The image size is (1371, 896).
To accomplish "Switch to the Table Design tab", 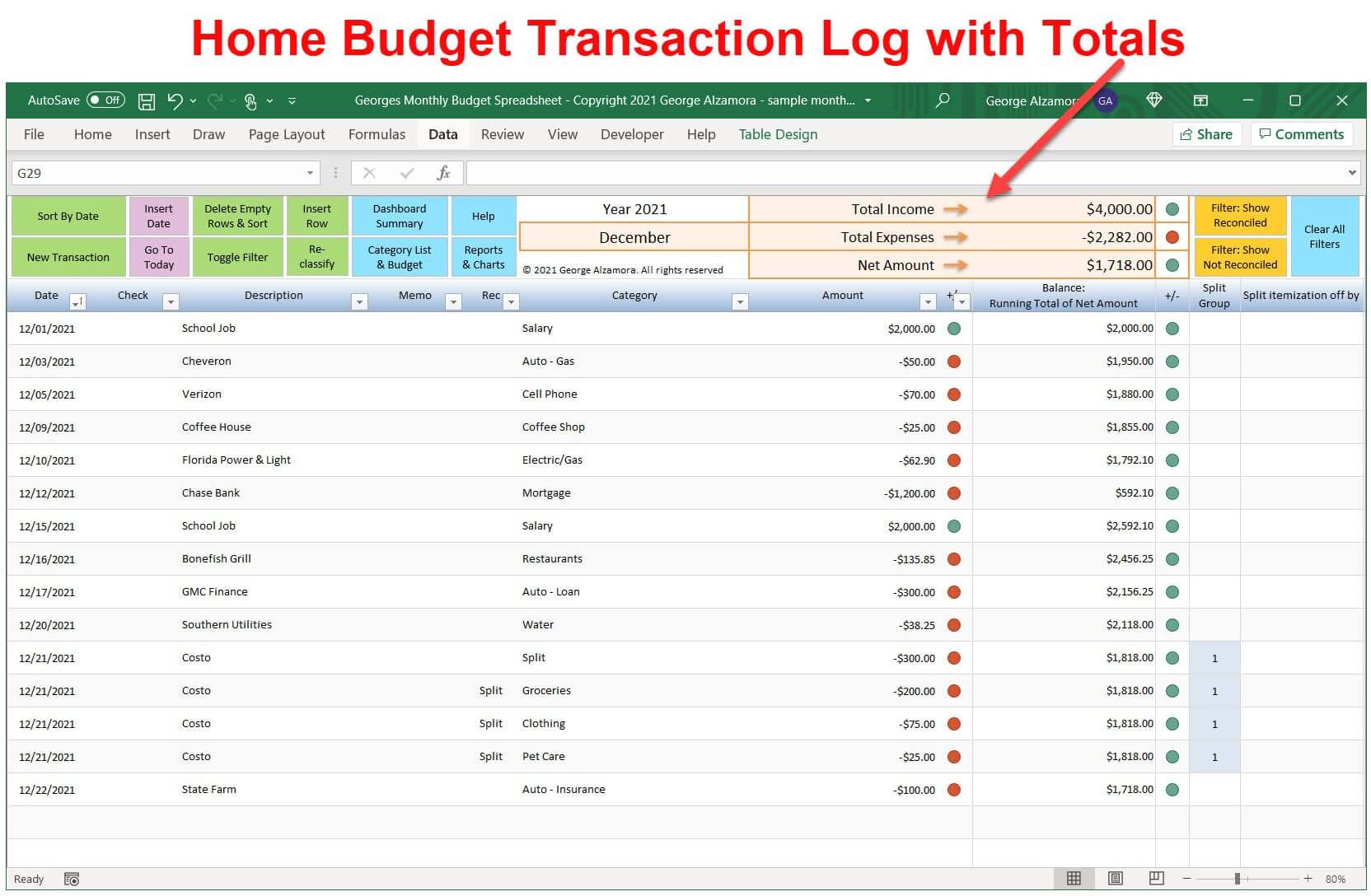I will tap(778, 133).
